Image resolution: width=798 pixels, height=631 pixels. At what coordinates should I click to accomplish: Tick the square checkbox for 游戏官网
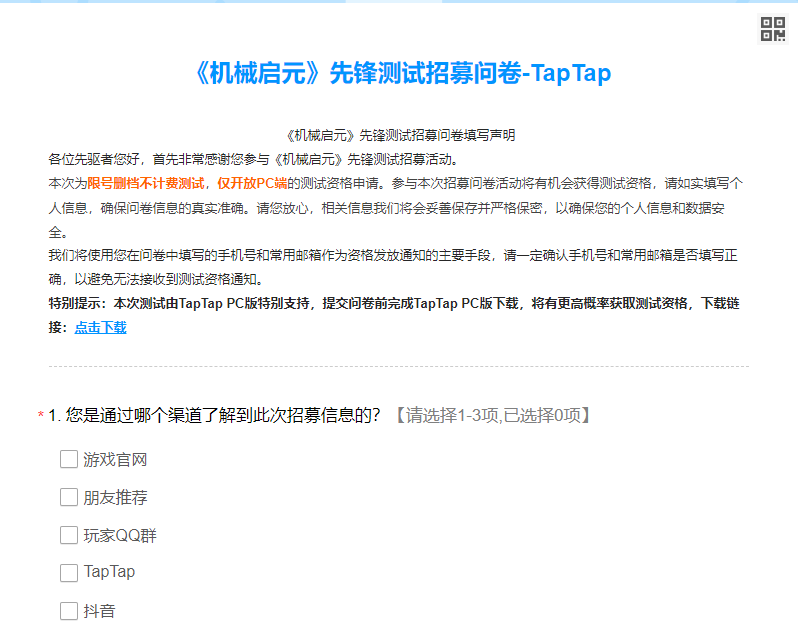(69, 459)
